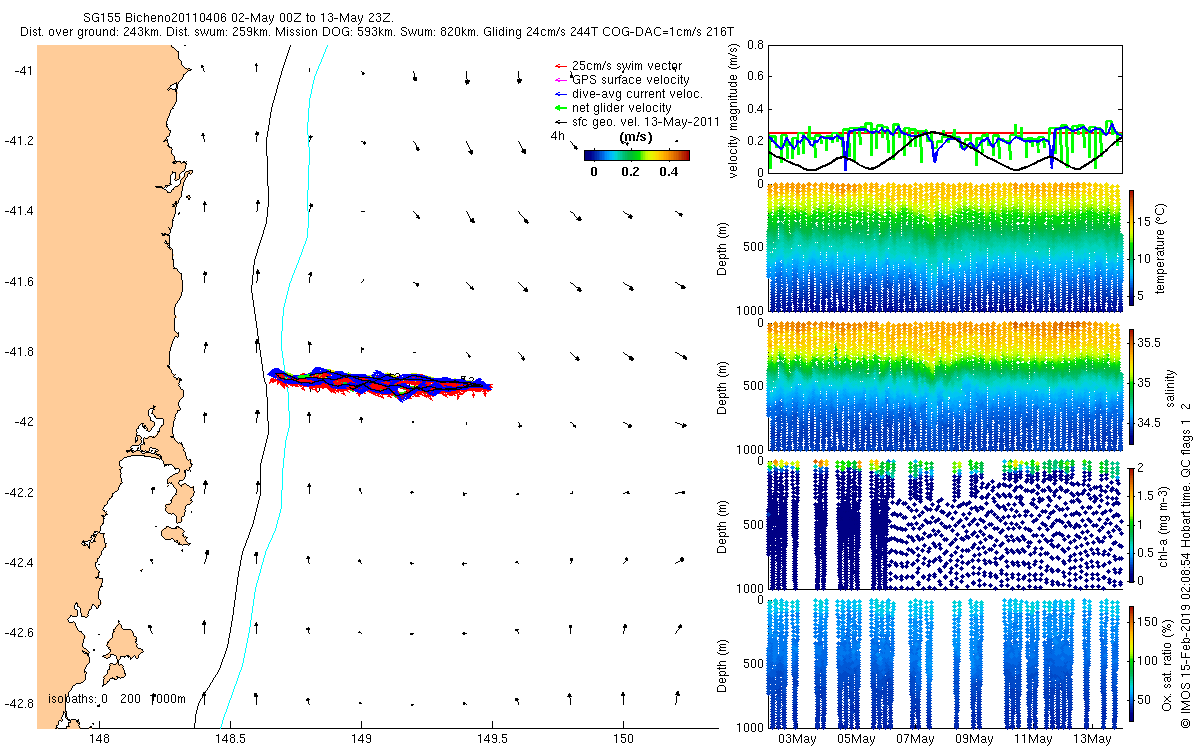Click the "-42.8" latitude tick label
Image resolution: width=1200 pixels, height=750 pixels.
coord(19,703)
